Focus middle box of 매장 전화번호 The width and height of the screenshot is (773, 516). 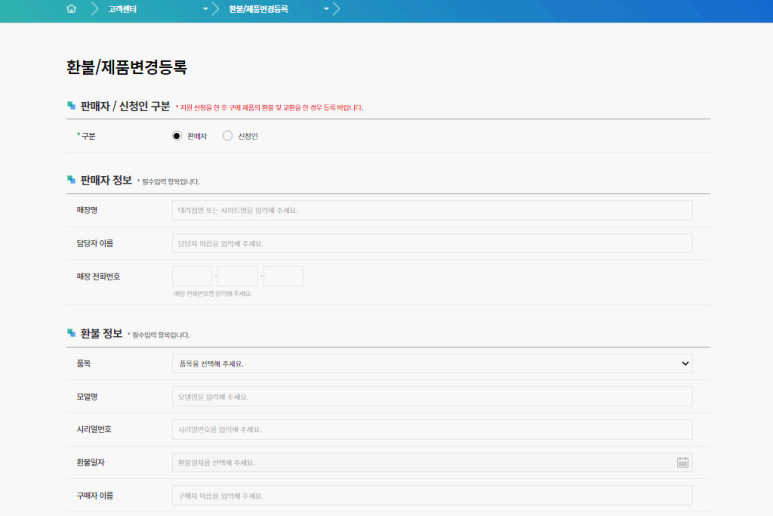pyautogui.click(x=238, y=276)
